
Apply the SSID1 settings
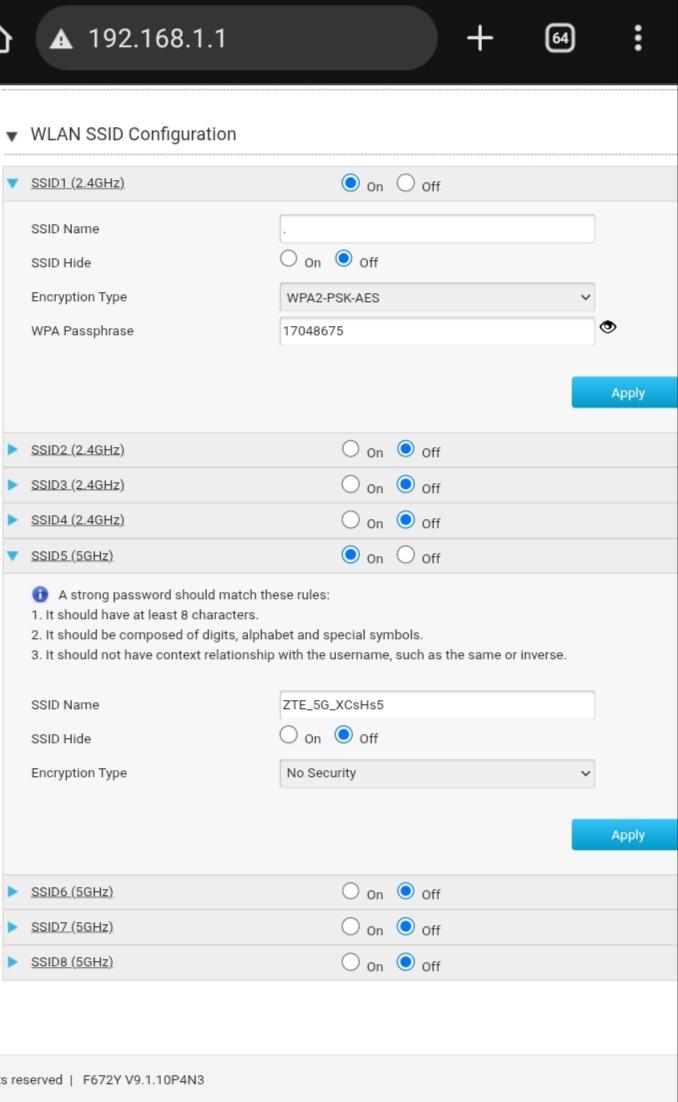tap(626, 393)
